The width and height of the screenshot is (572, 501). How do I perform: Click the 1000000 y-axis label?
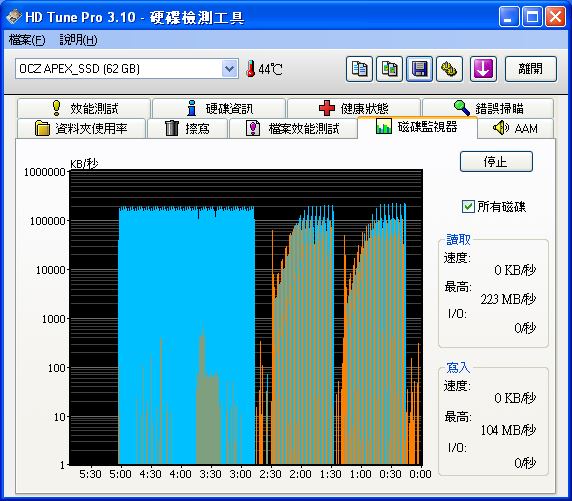(x=45, y=172)
